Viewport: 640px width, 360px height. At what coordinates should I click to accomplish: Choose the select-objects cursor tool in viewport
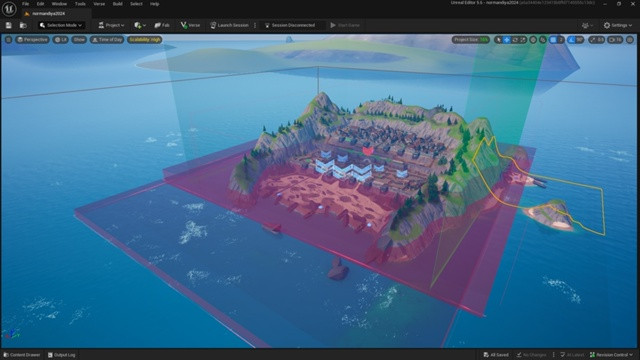[498, 40]
